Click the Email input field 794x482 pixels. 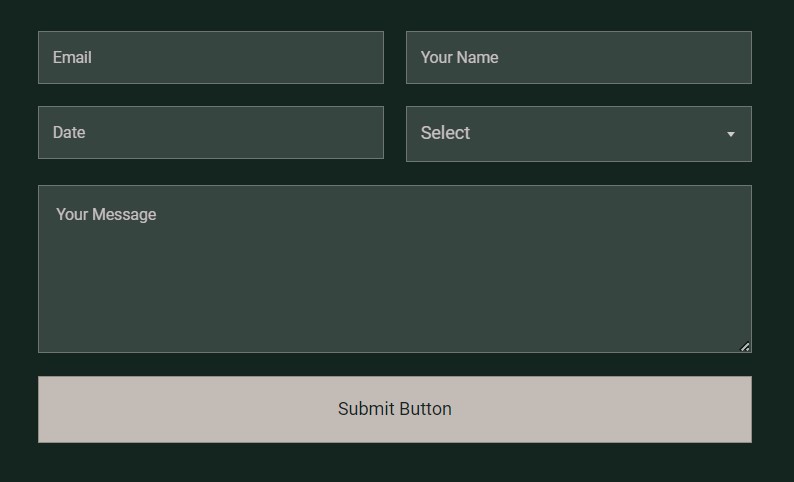[x=210, y=58]
